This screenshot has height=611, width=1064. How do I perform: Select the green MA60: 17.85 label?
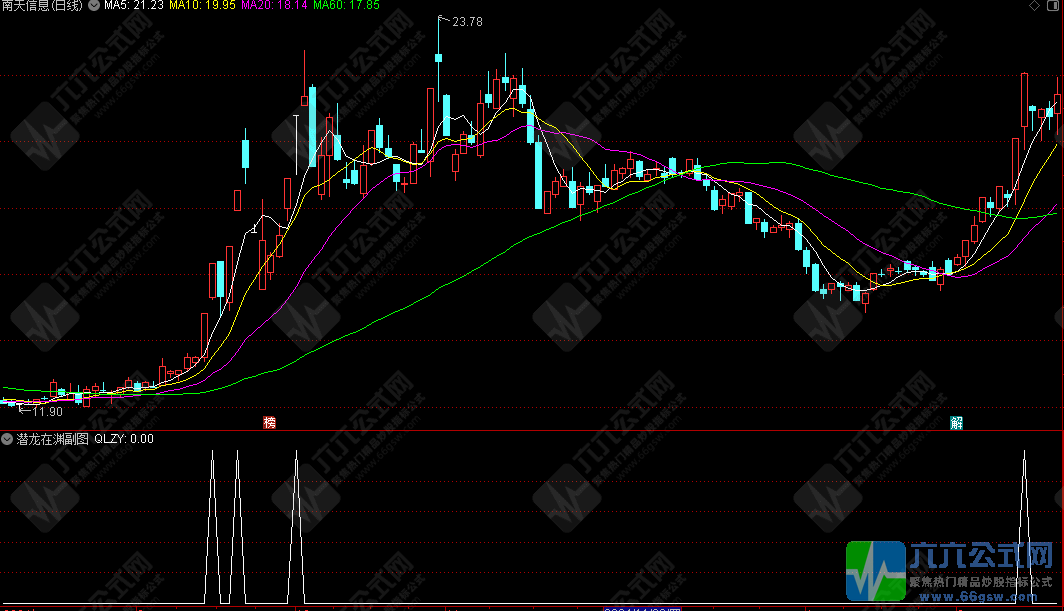(346, 6)
